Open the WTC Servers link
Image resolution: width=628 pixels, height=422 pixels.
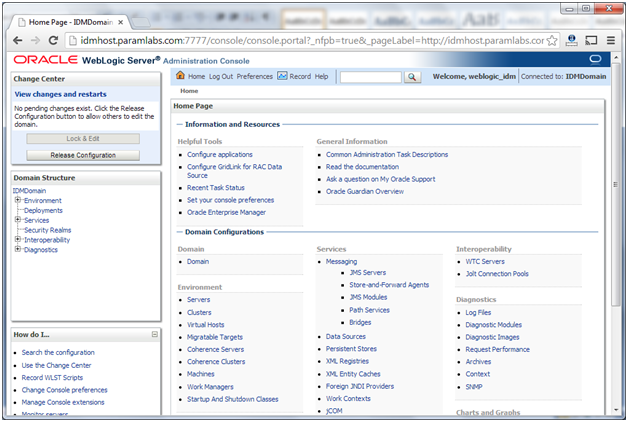[x=485, y=262]
